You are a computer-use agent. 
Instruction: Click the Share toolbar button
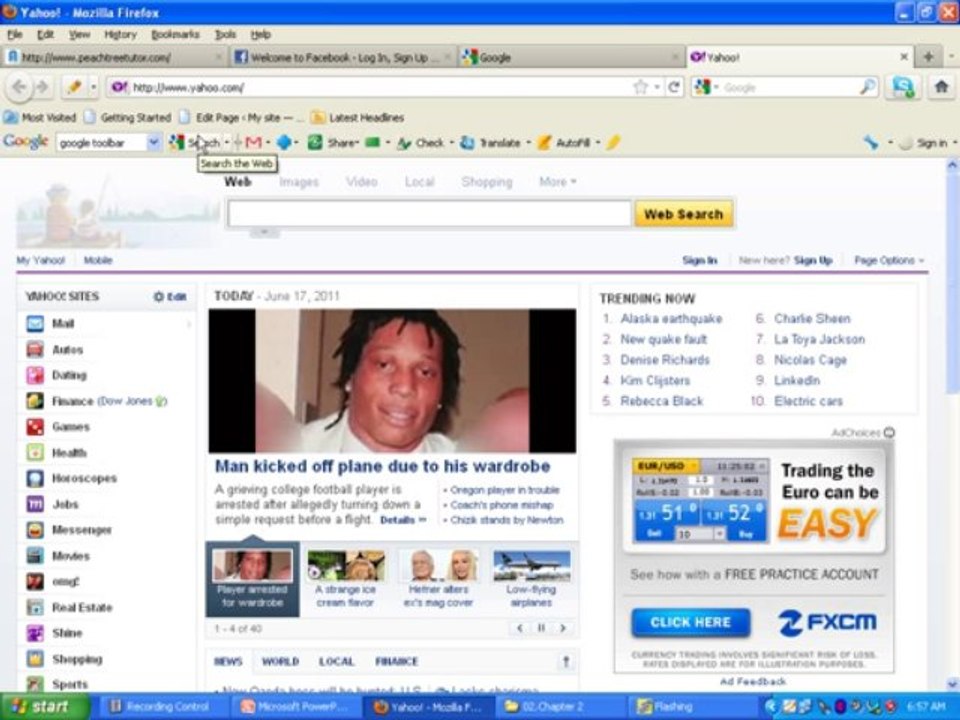click(334, 143)
